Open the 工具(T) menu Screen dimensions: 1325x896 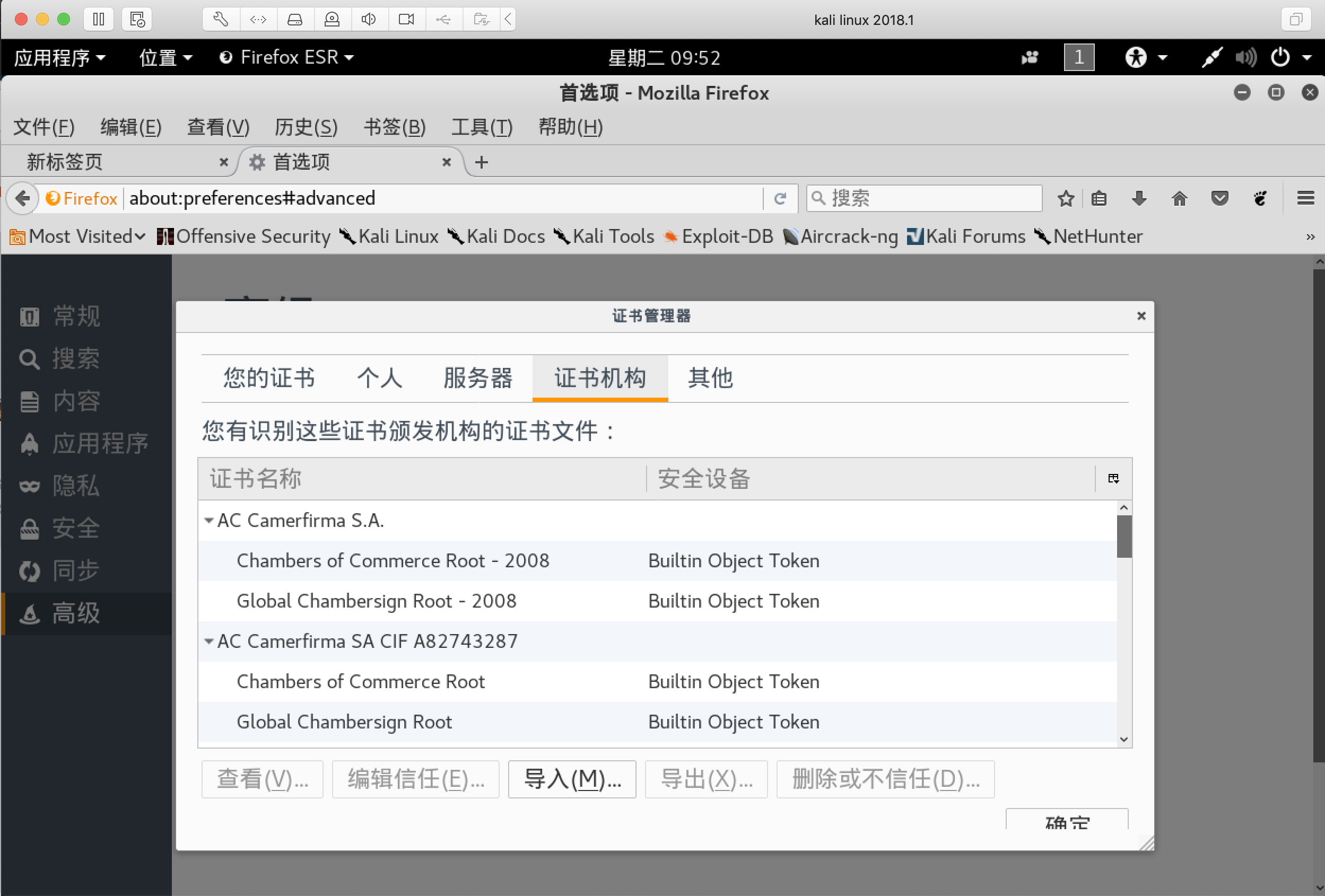pyautogui.click(x=481, y=127)
